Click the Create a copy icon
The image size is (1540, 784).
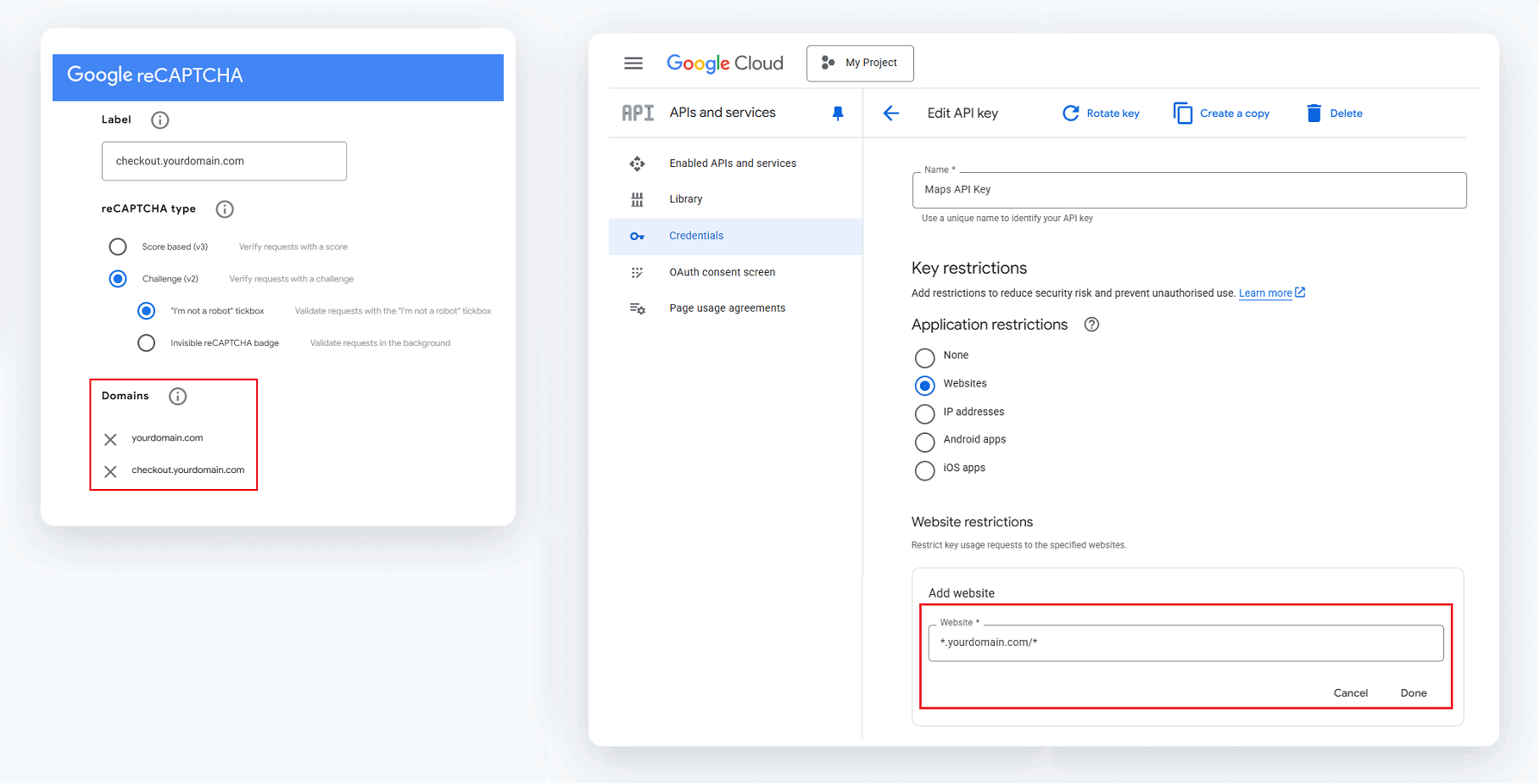(1183, 114)
